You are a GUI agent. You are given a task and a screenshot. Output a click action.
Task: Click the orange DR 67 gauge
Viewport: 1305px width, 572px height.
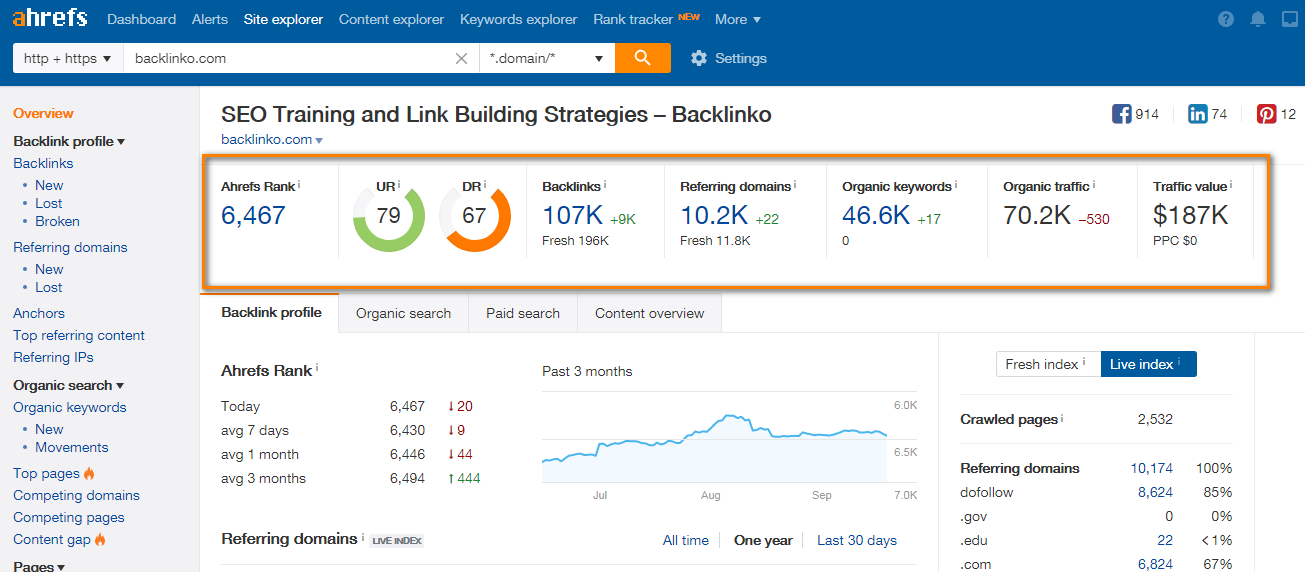coord(474,216)
